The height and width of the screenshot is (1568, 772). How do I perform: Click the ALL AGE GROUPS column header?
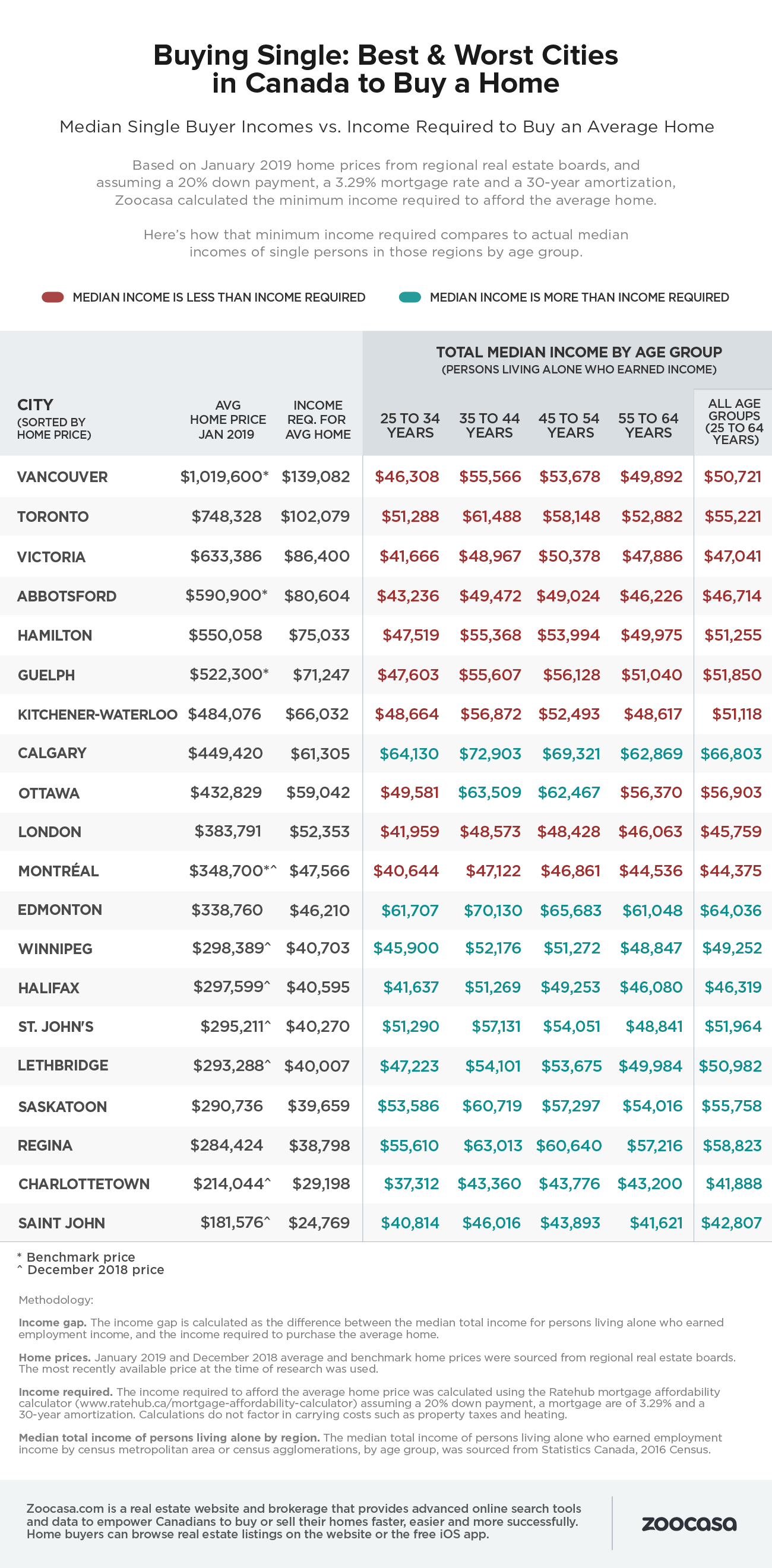733,421
